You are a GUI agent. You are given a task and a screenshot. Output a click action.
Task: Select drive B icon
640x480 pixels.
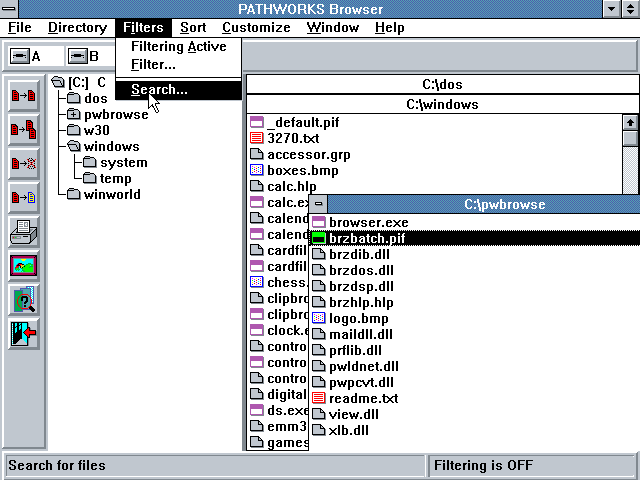[78, 56]
